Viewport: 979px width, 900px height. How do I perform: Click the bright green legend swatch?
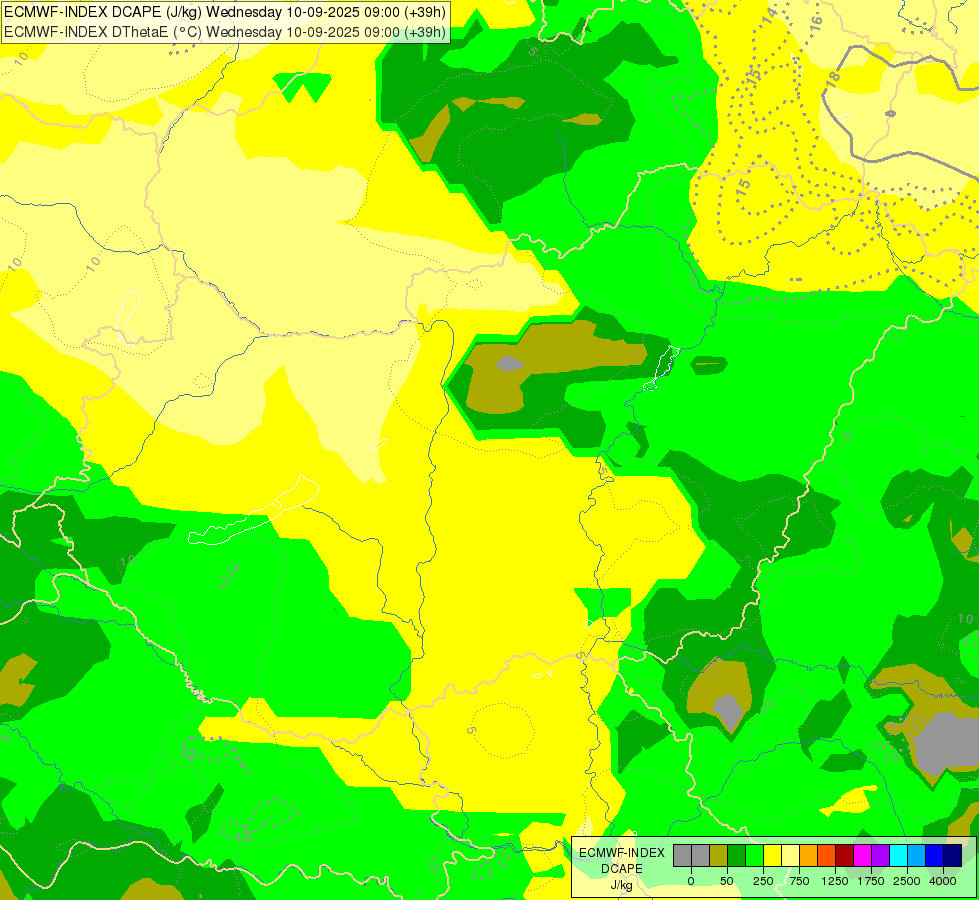755,856
